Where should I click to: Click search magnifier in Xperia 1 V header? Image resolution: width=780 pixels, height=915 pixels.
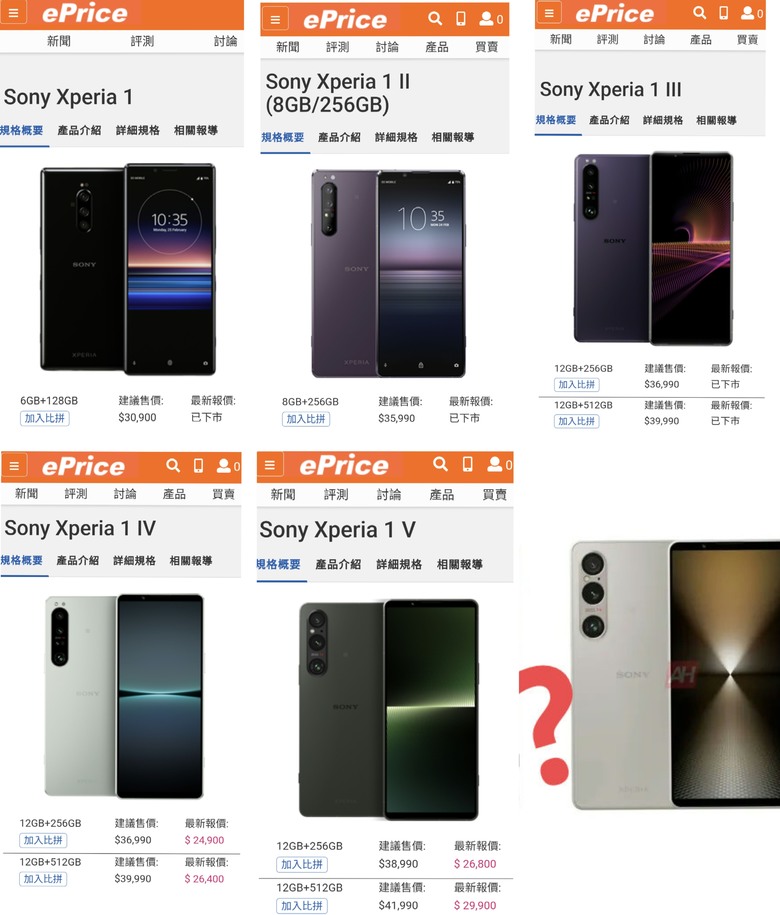pyautogui.click(x=440, y=465)
